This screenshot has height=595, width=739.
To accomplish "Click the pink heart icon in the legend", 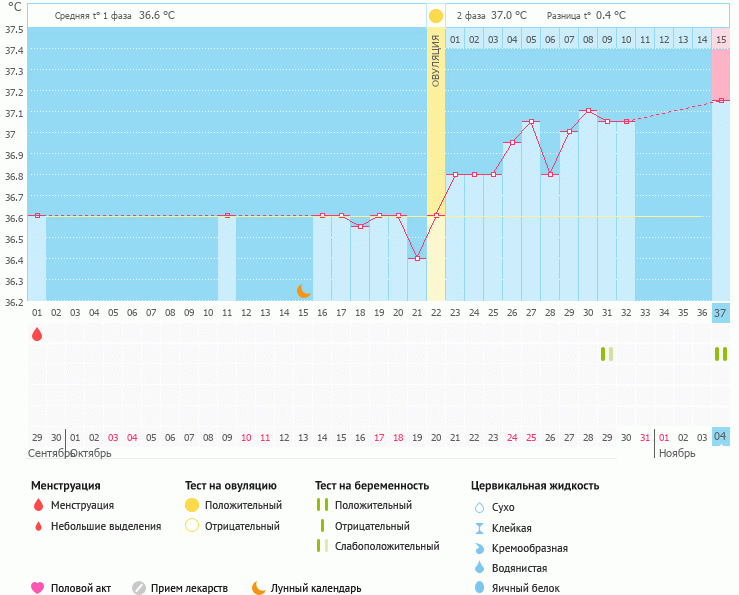I will tap(38, 588).
